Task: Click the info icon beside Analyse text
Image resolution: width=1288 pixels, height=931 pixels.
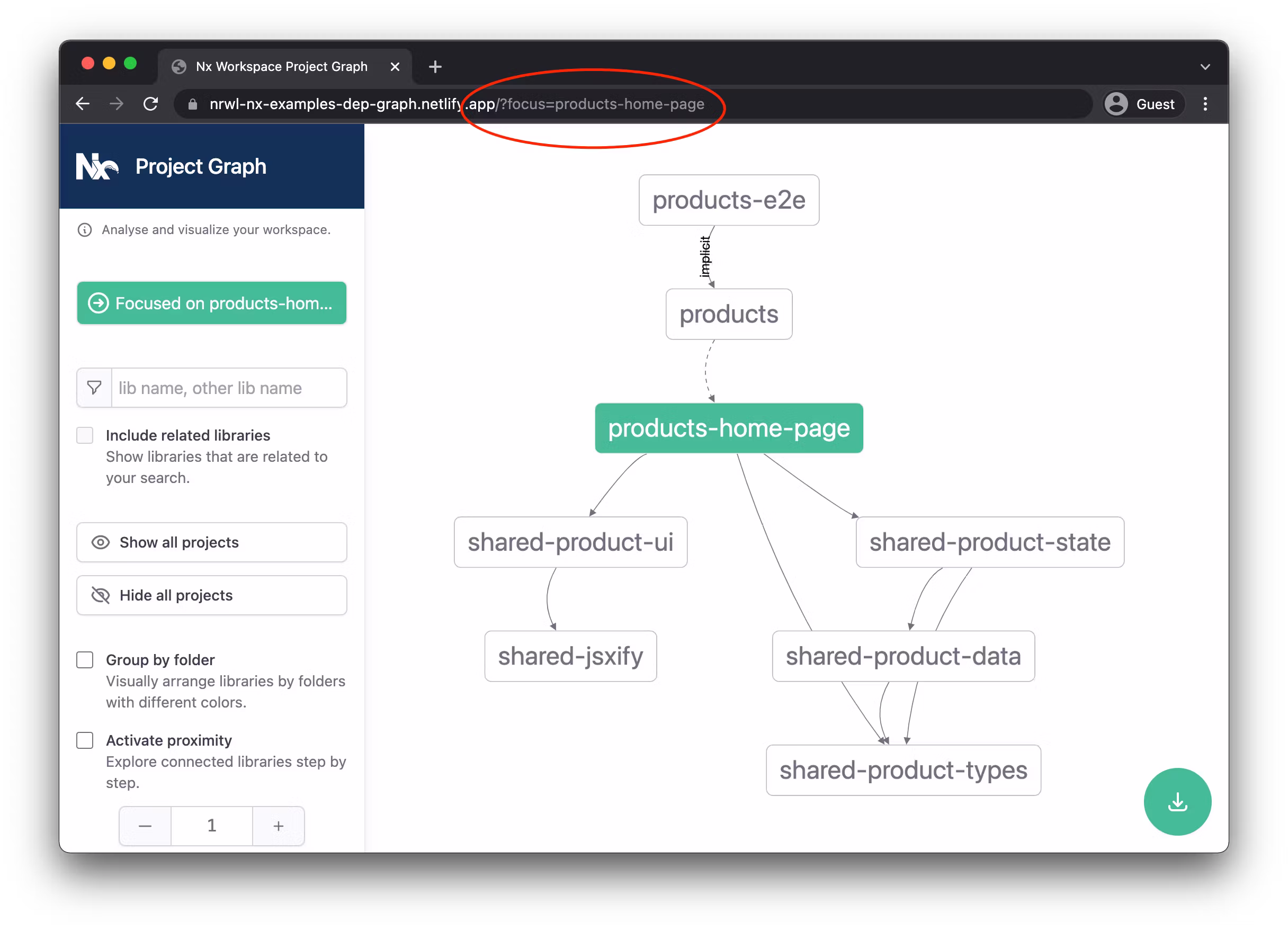Action: 85,230
